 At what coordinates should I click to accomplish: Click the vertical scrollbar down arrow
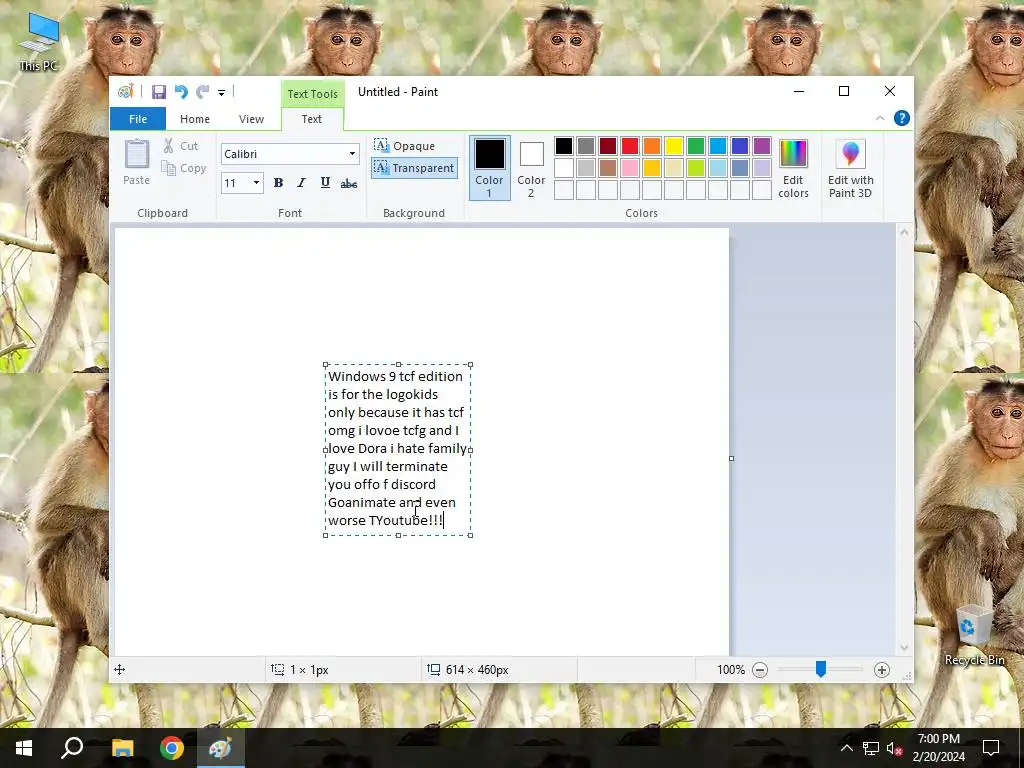point(904,647)
